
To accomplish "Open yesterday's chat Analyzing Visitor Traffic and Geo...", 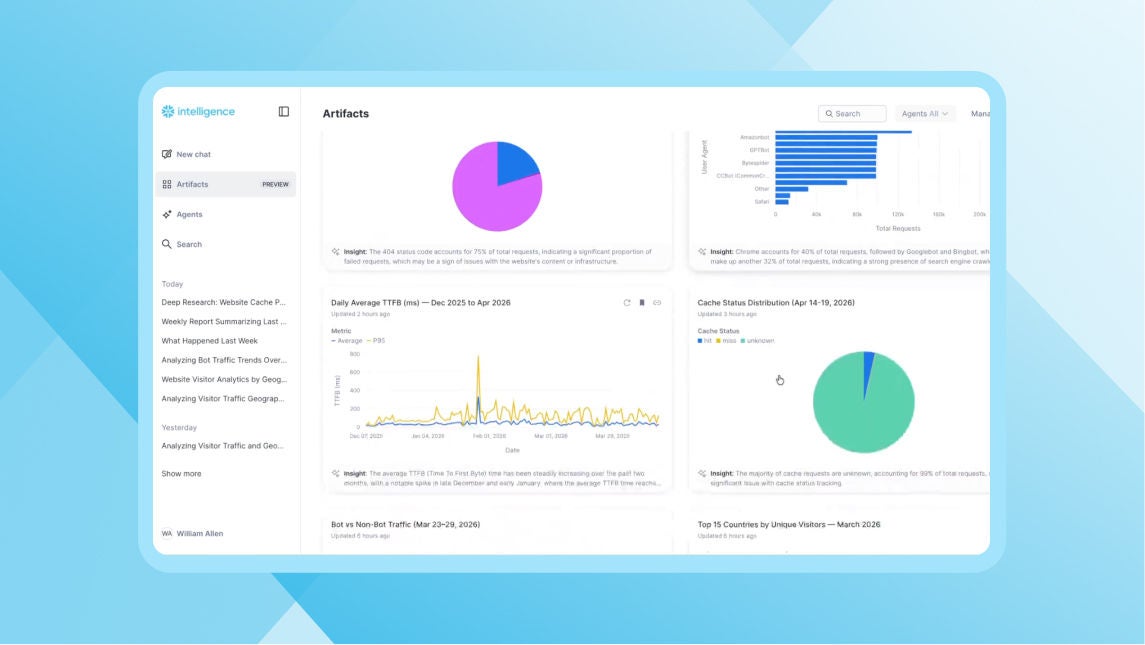I will pos(222,446).
